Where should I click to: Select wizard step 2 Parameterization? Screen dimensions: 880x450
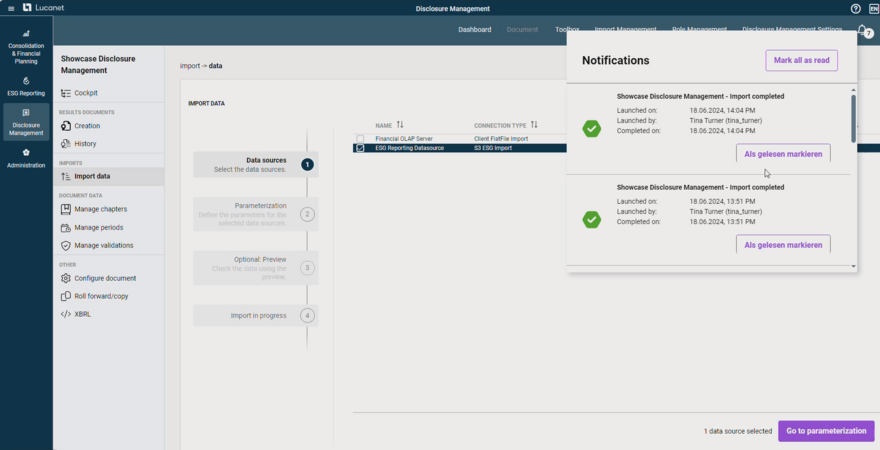(256, 214)
